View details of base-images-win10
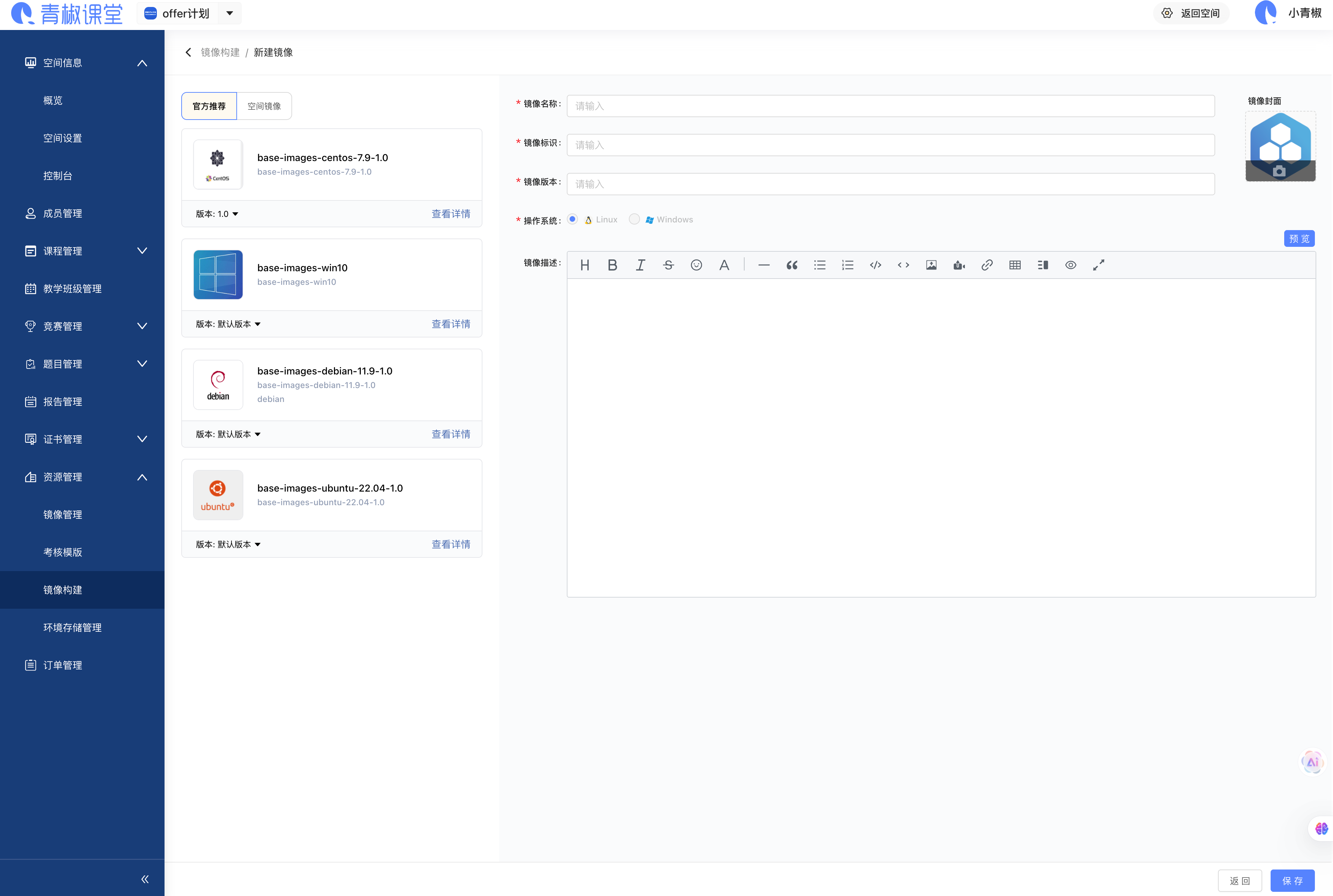 pos(450,324)
